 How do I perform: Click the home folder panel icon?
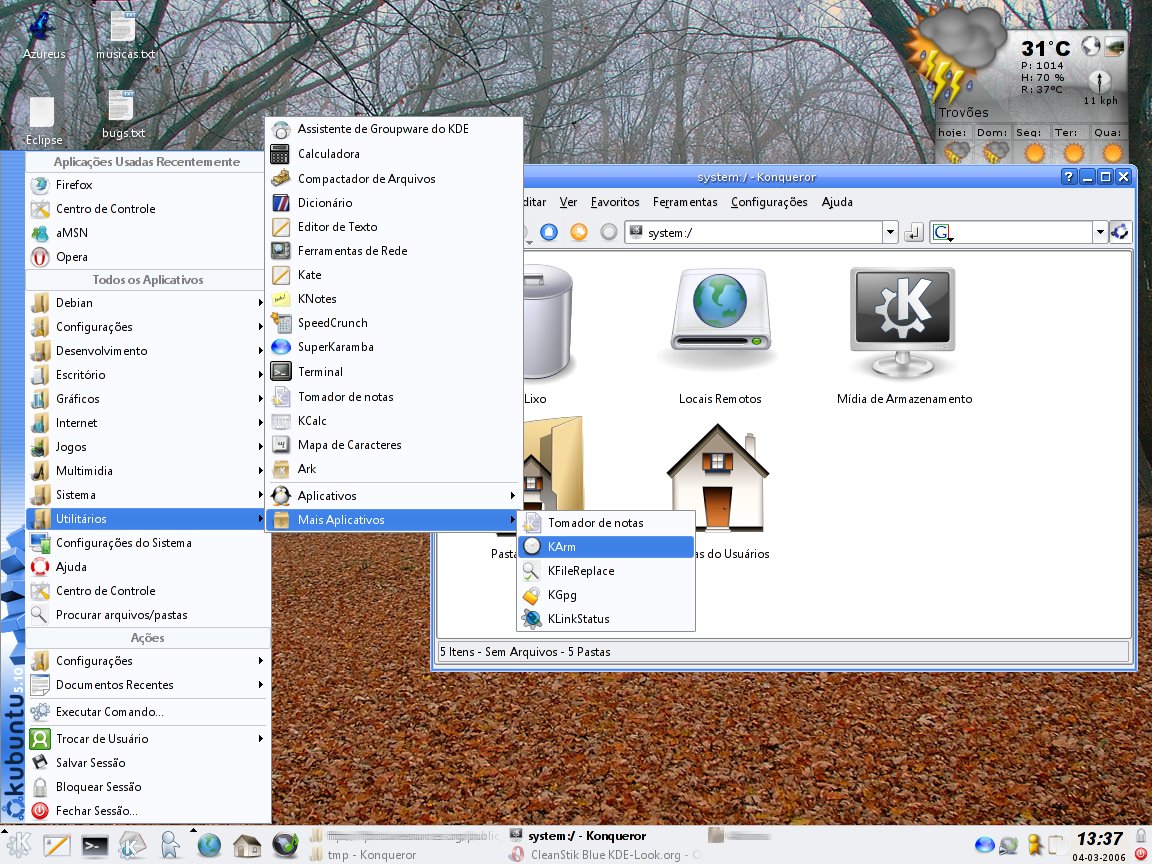click(x=247, y=846)
